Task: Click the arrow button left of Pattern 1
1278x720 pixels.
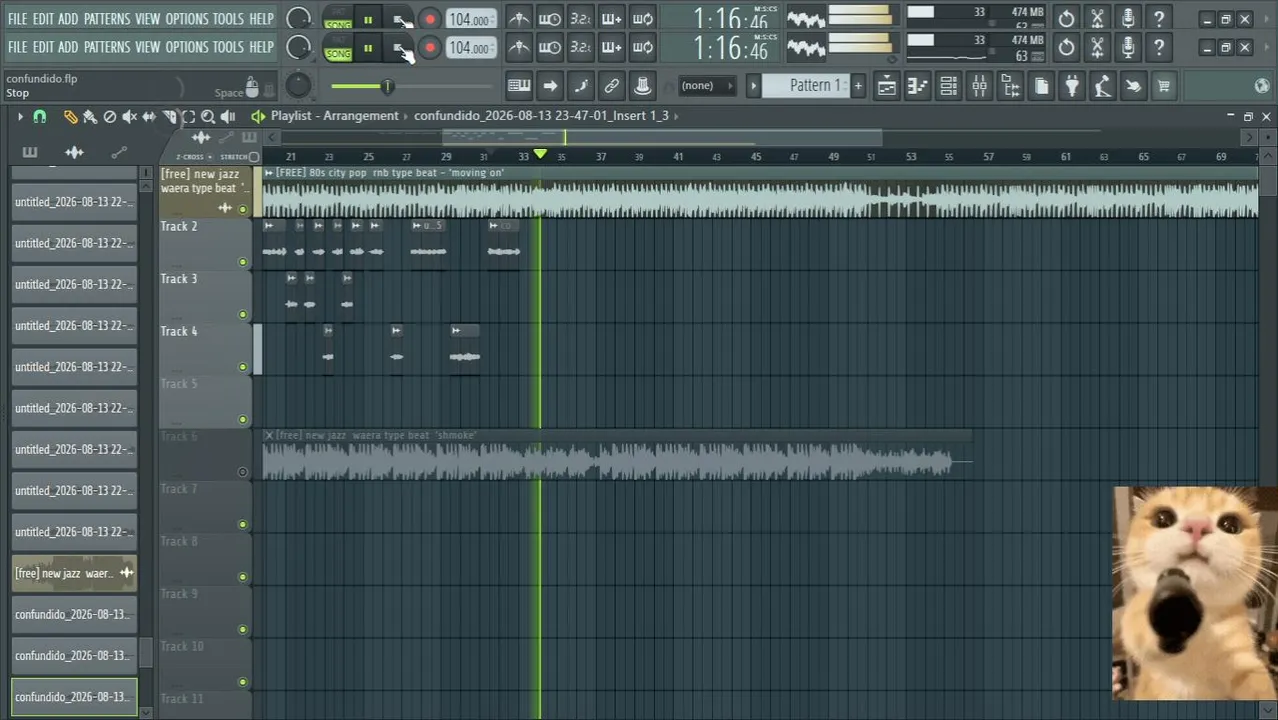Action: [754, 86]
